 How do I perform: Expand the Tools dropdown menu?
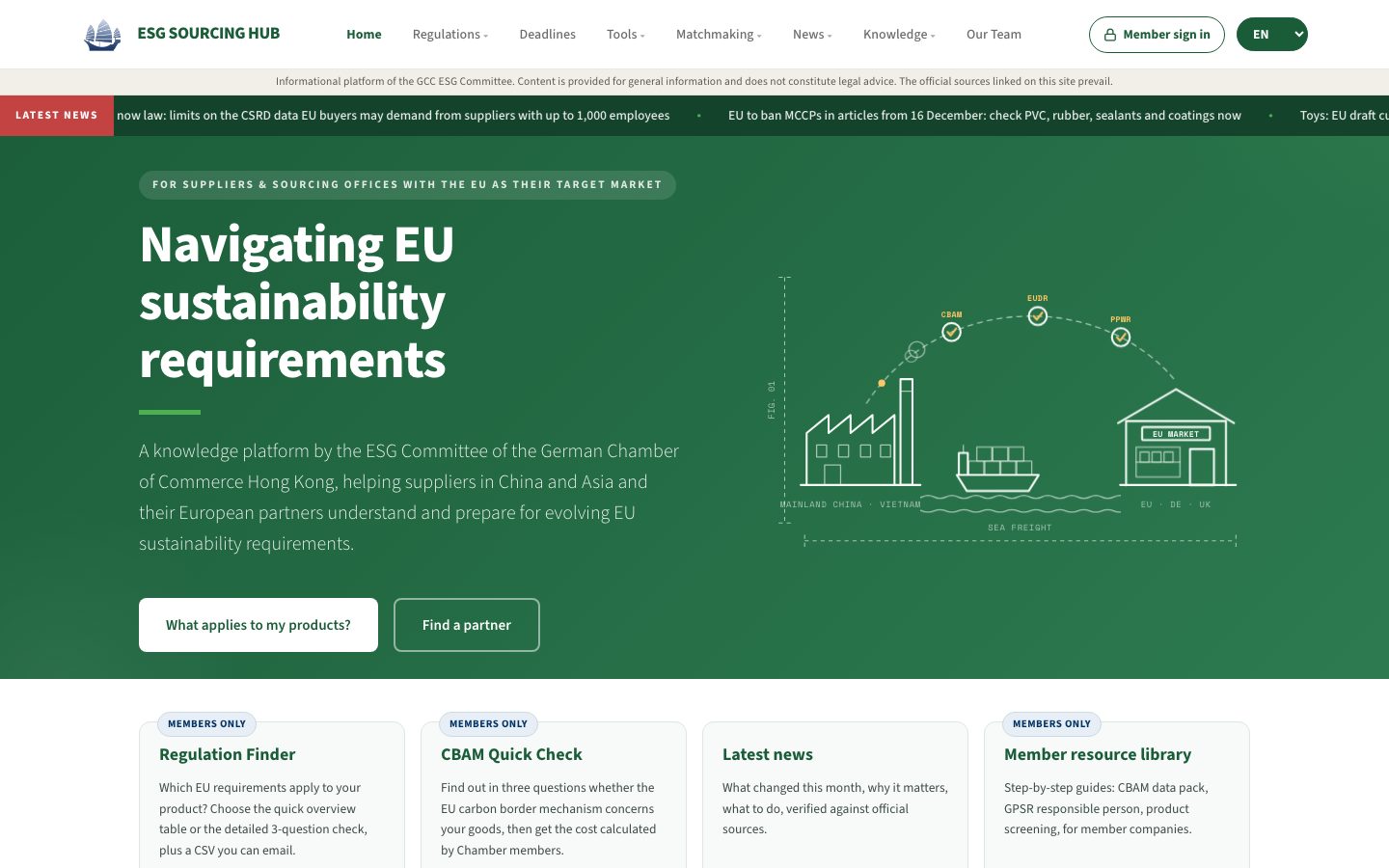coord(626,35)
